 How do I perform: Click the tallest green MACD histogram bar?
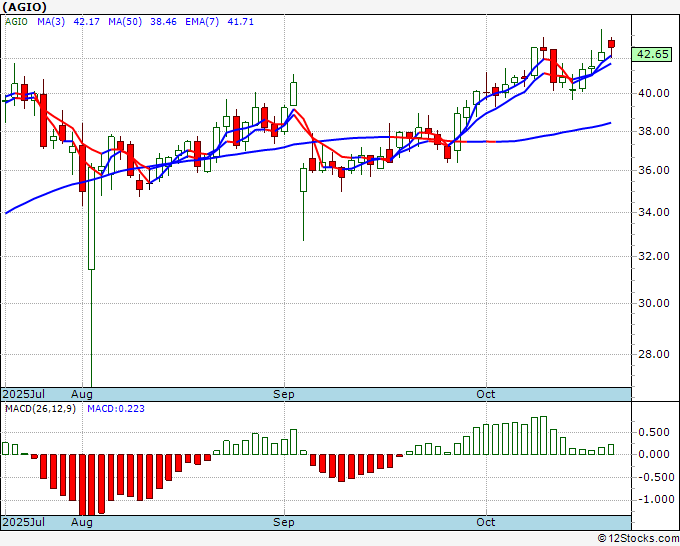pyautogui.click(x=543, y=435)
